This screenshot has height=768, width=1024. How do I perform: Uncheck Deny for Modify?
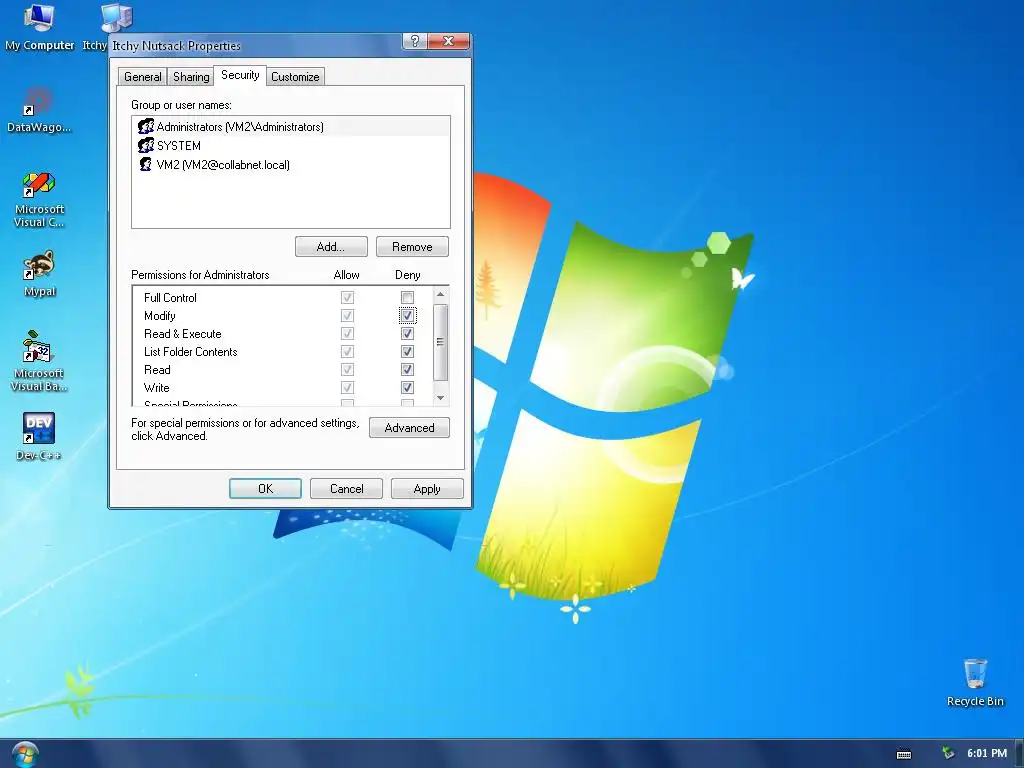(x=408, y=315)
